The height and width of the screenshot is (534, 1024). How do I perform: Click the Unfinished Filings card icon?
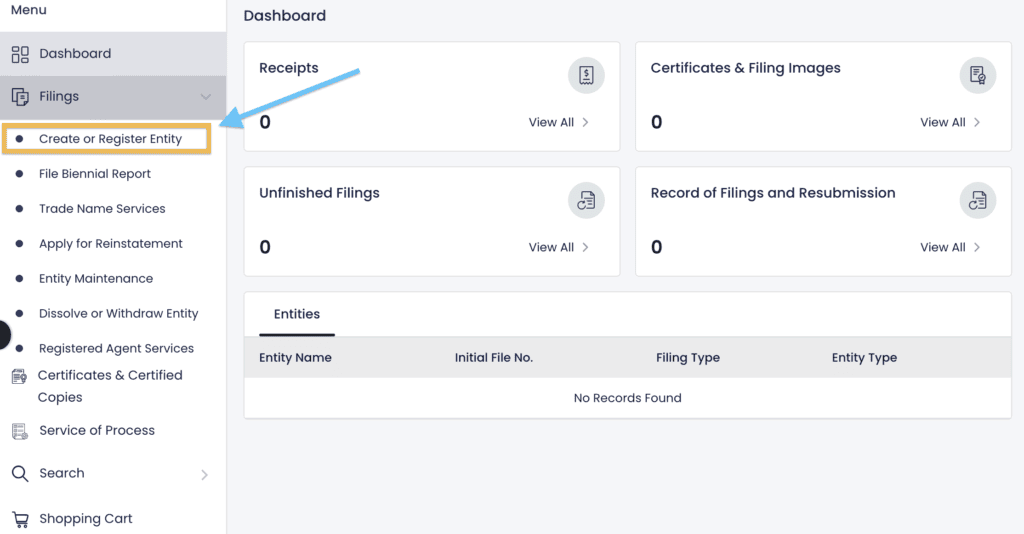(586, 200)
